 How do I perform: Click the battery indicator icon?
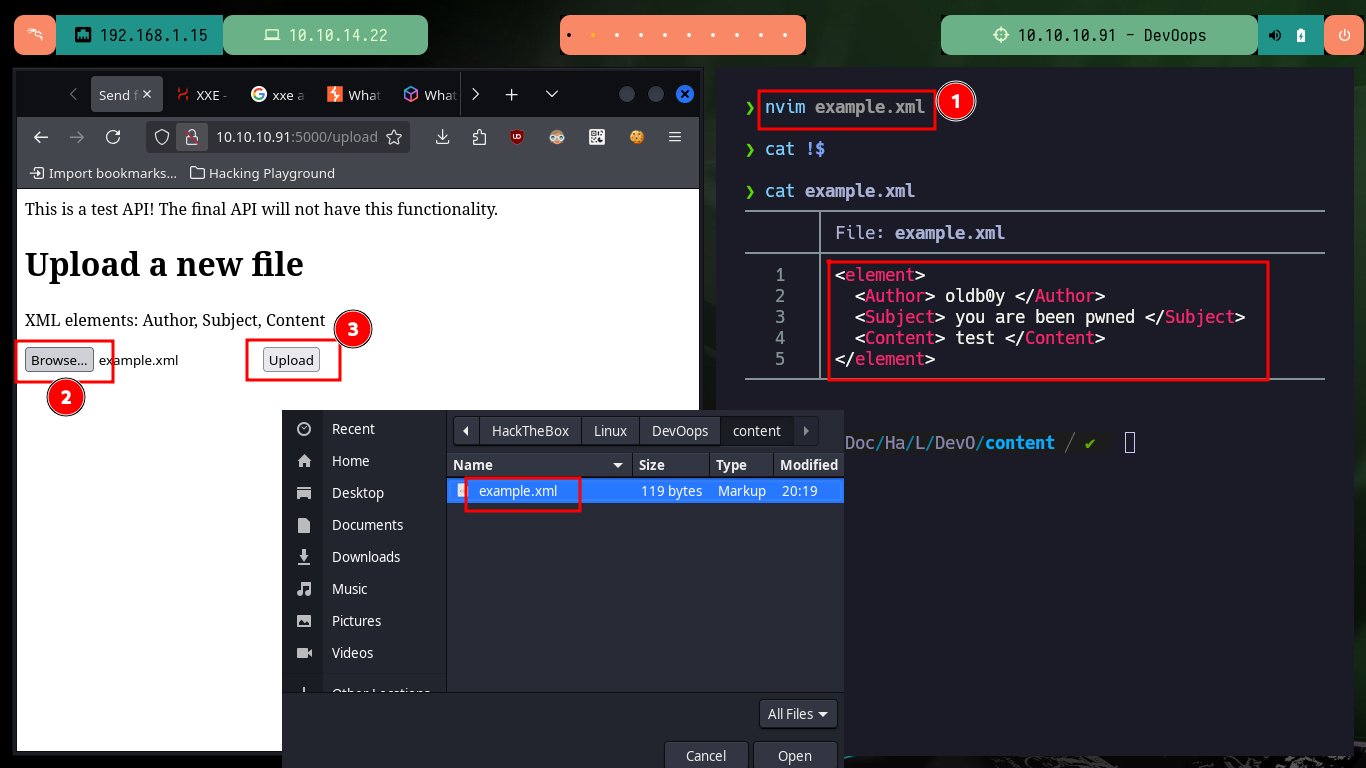tap(1301, 35)
